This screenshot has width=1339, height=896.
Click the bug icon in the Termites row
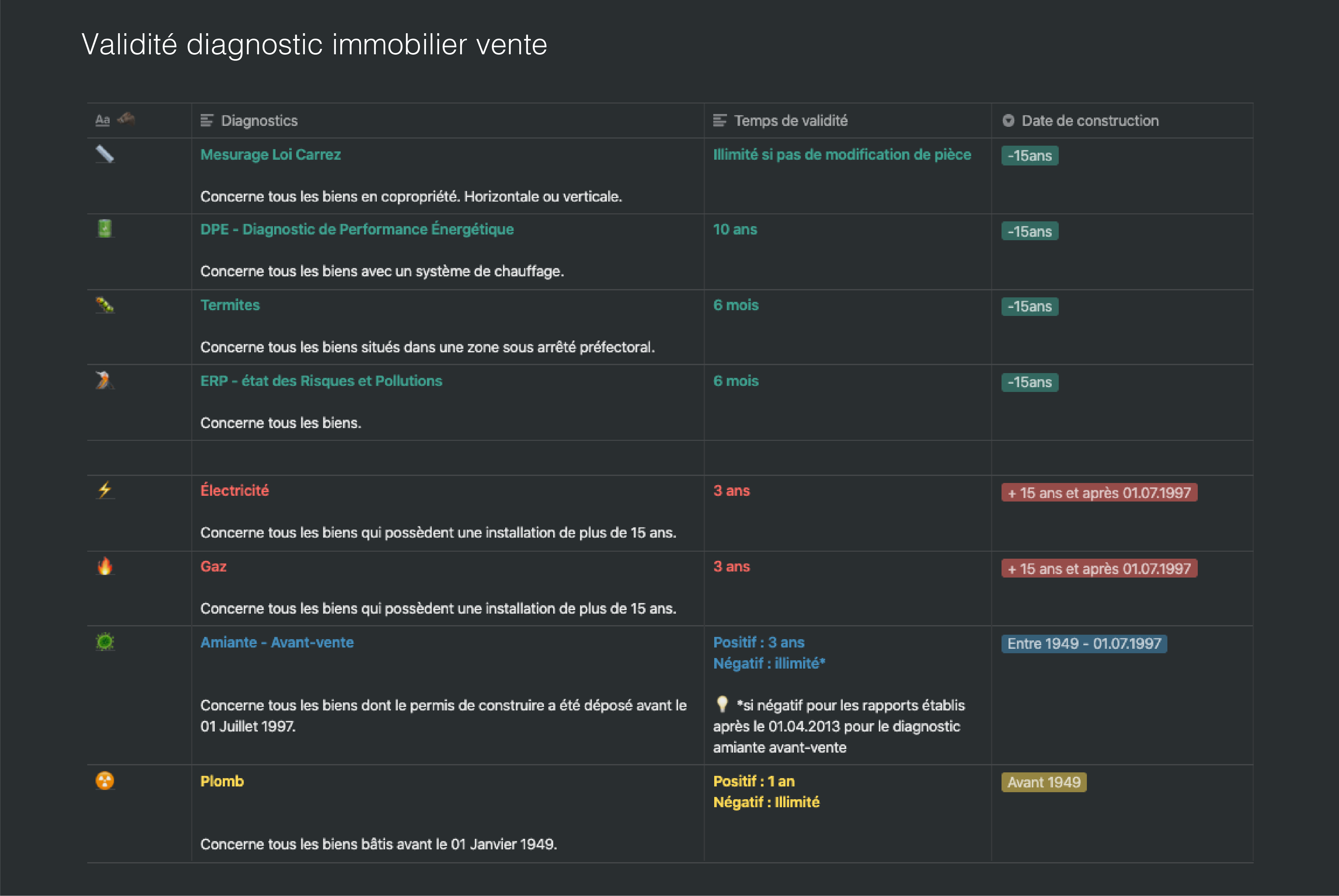104,304
